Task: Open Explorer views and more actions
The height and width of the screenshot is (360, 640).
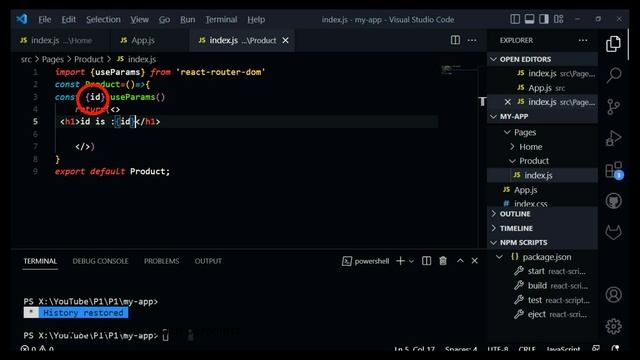Action: tap(583, 40)
